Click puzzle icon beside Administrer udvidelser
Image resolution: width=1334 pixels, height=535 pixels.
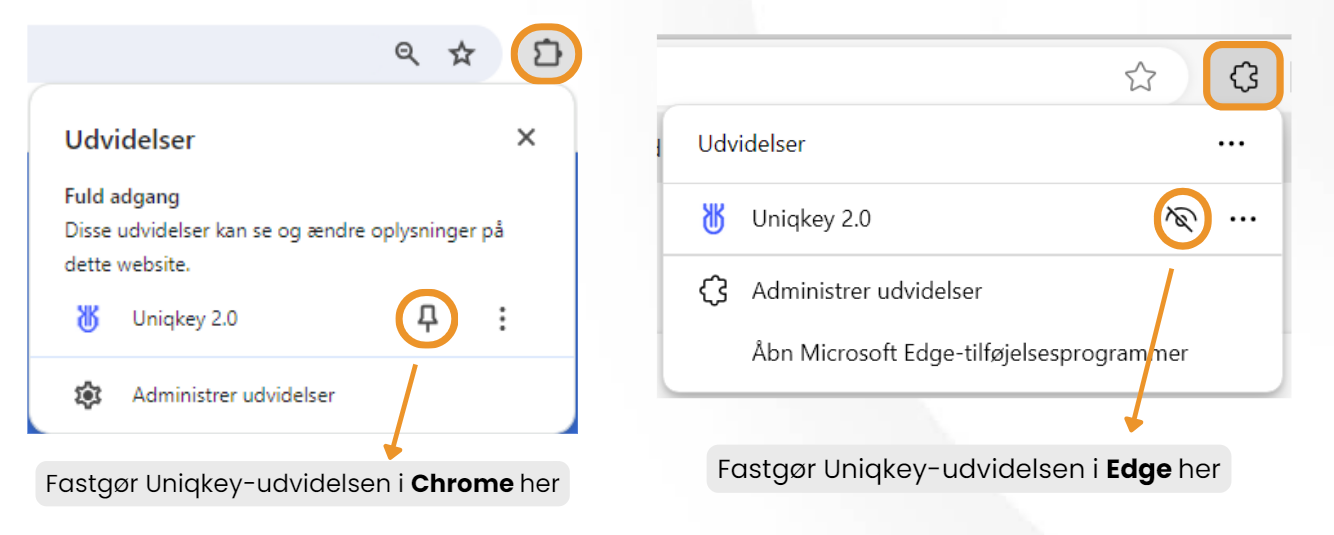[712, 291]
